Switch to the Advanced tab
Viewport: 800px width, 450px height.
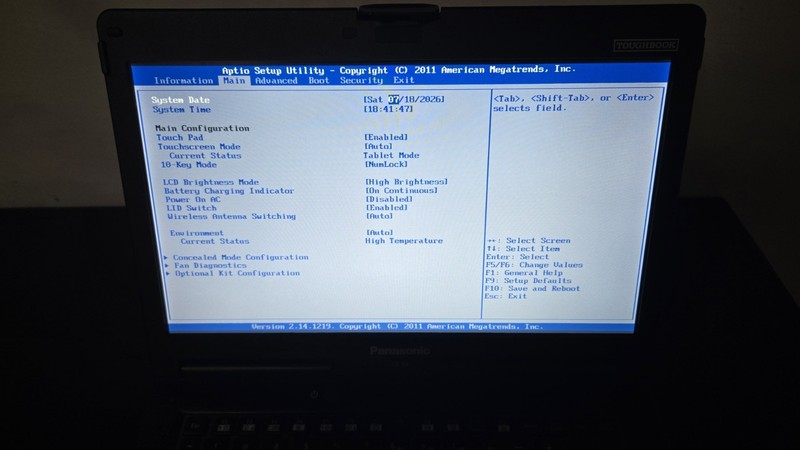276,81
